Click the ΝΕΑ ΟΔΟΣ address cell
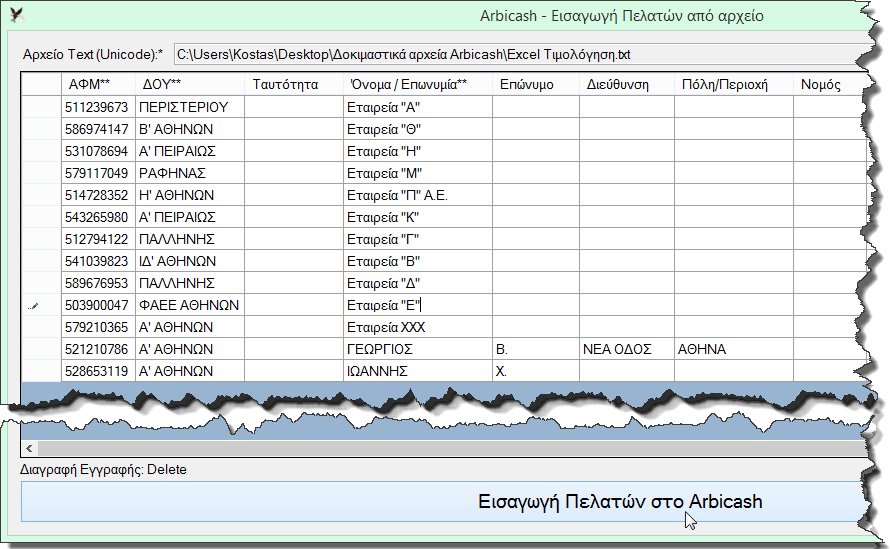 (x=627, y=349)
